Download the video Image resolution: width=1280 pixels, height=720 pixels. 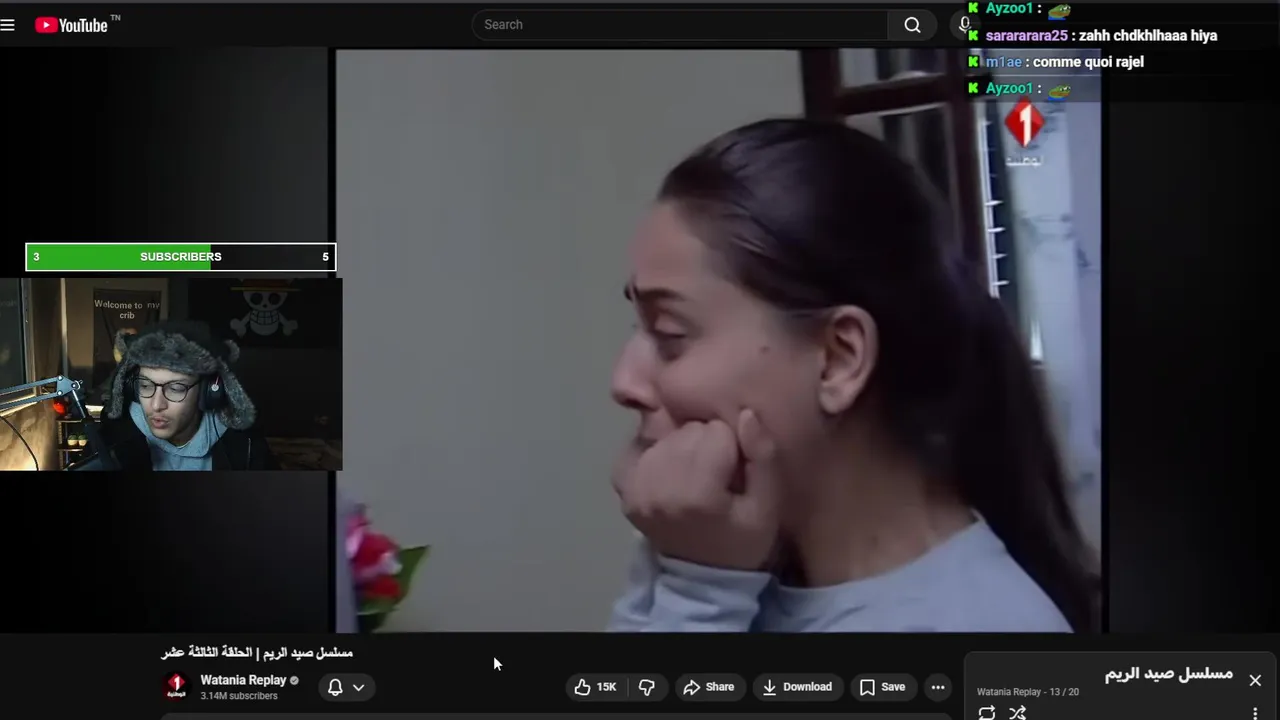coord(797,687)
